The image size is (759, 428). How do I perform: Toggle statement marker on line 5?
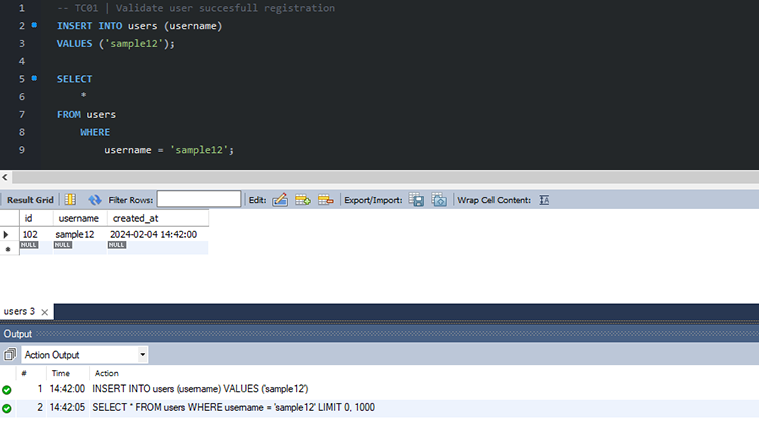pos(34,78)
